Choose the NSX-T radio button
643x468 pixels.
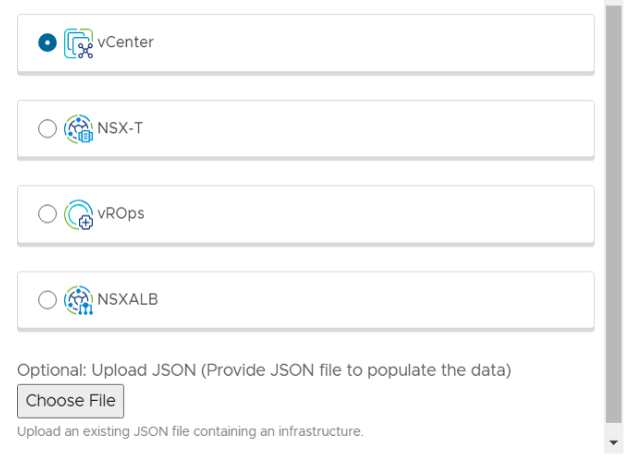[x=47, y=129]
